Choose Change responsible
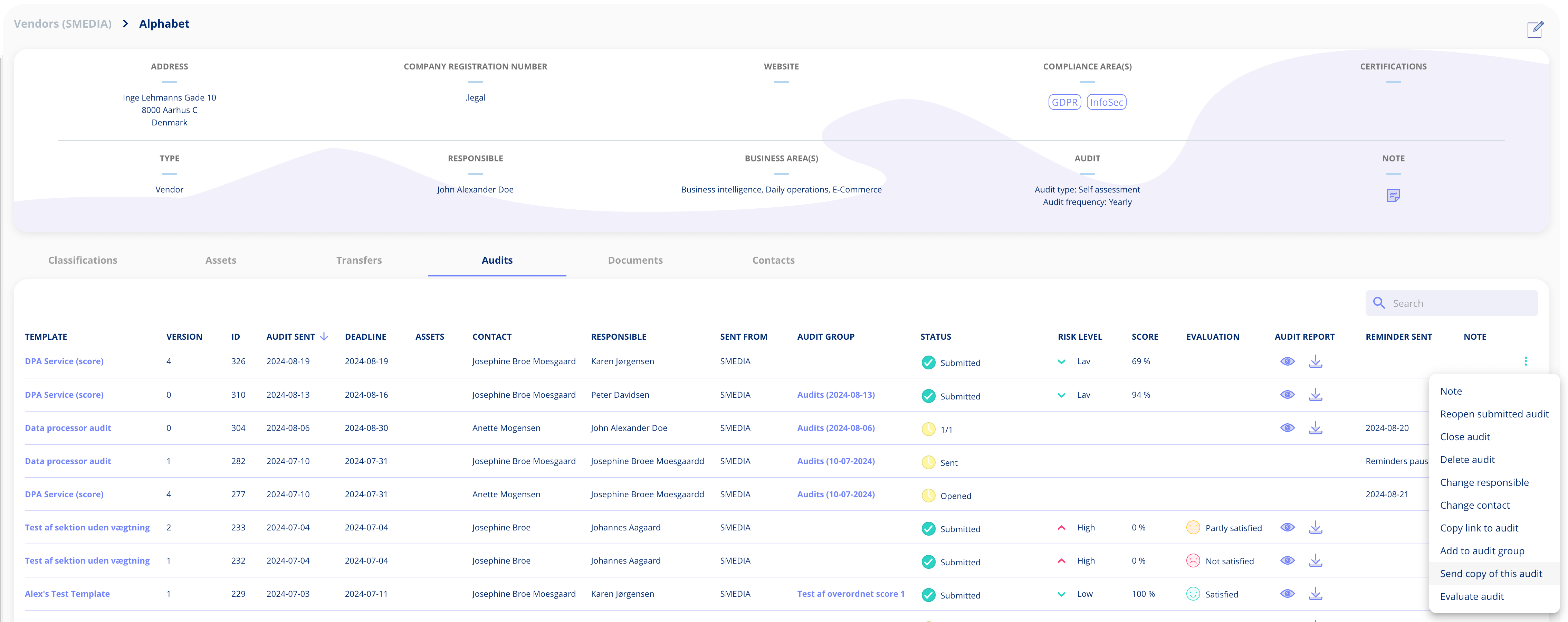Image resolution: width=1568 pixels, height=622 pixels. (x=1494, y=482)
